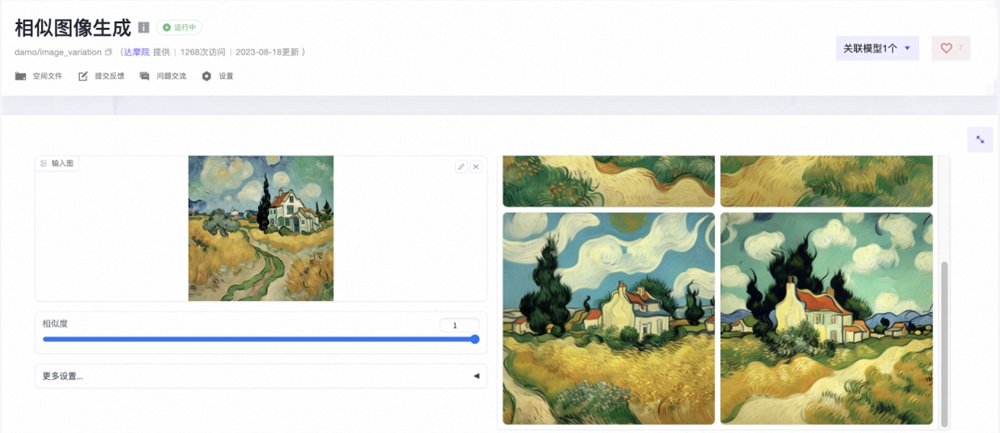Open the 问题交流 discussion tab
The height and width of the screenshot is (433, 1000).
(163, 76)
